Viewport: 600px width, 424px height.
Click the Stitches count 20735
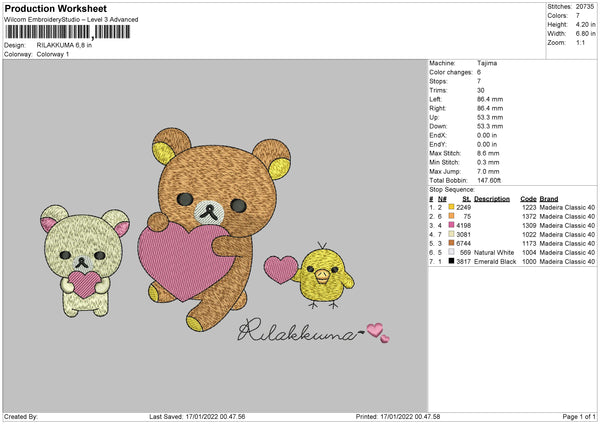(585, 7)
